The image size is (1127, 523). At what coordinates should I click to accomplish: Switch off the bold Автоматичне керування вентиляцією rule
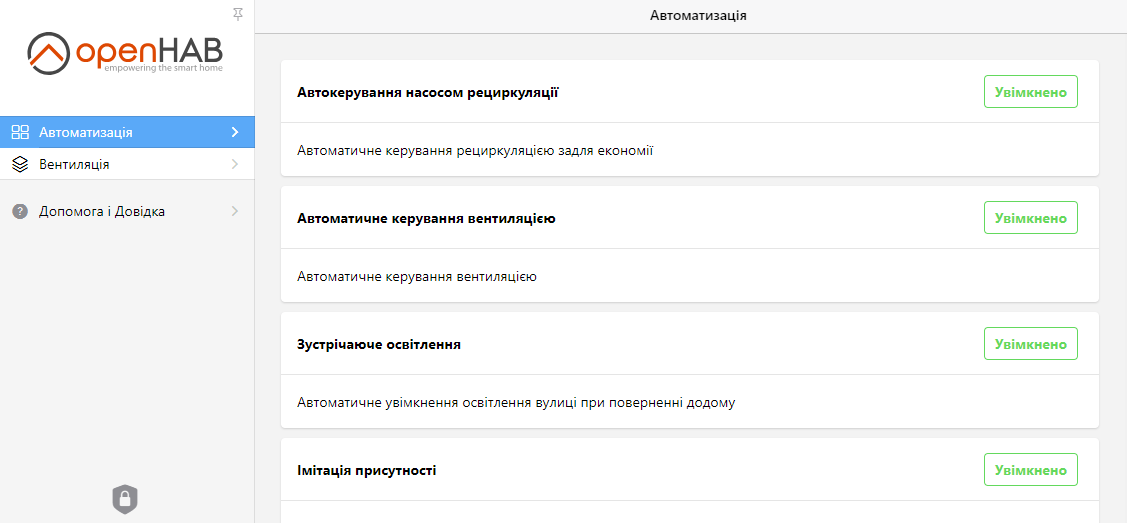[x=1030, y=218]
